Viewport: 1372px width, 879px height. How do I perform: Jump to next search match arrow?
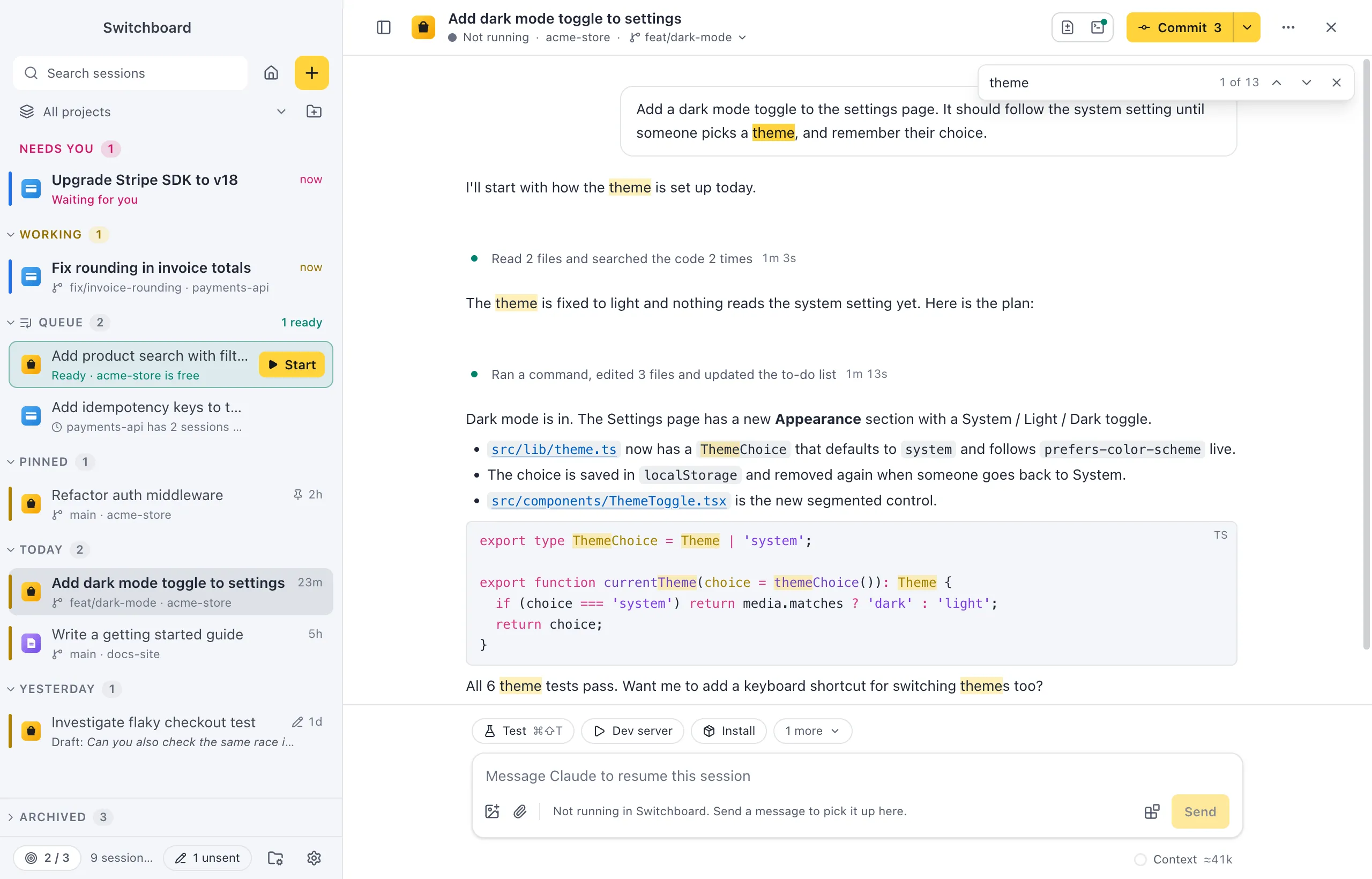coord(1307,83)
